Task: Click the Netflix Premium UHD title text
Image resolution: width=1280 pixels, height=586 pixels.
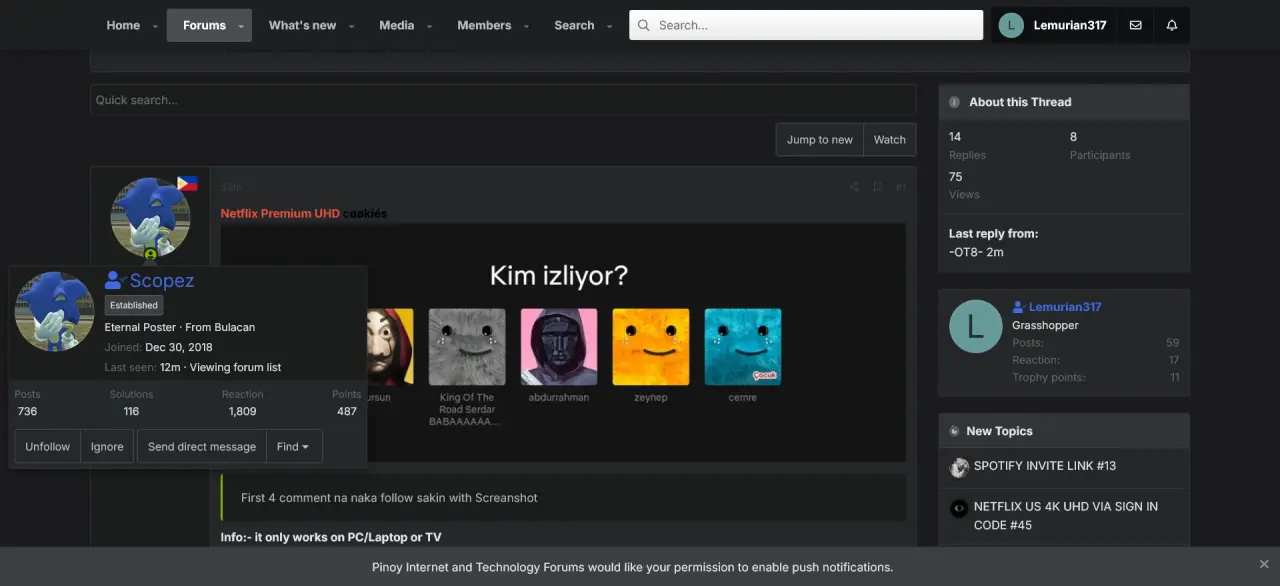Action: pos(280,213)
